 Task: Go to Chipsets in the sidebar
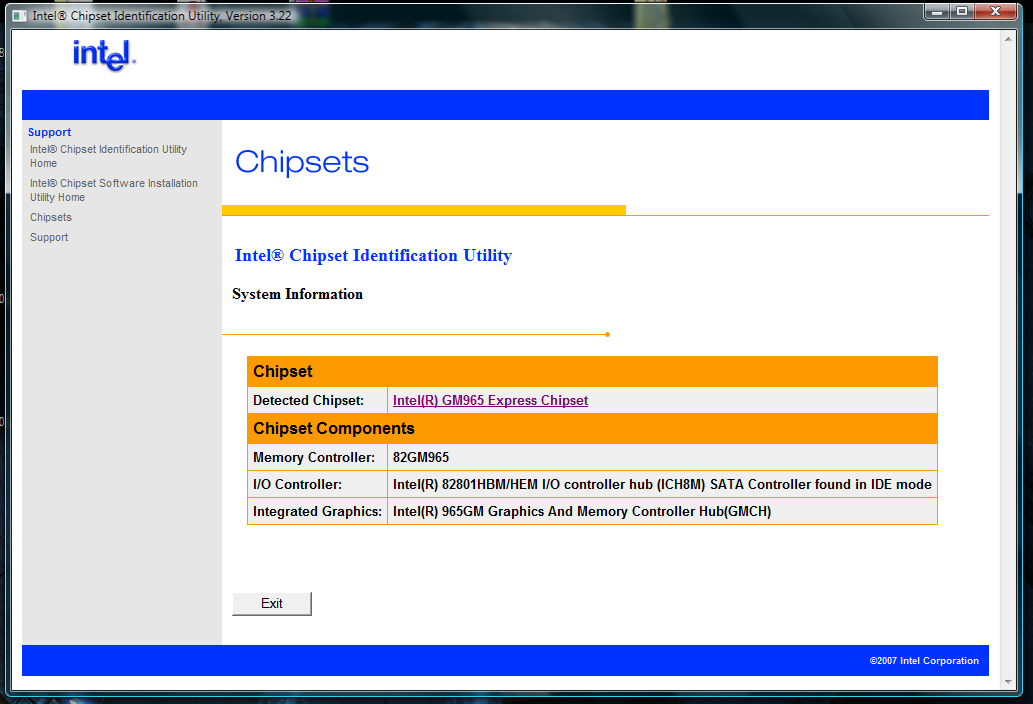(51, 217)
